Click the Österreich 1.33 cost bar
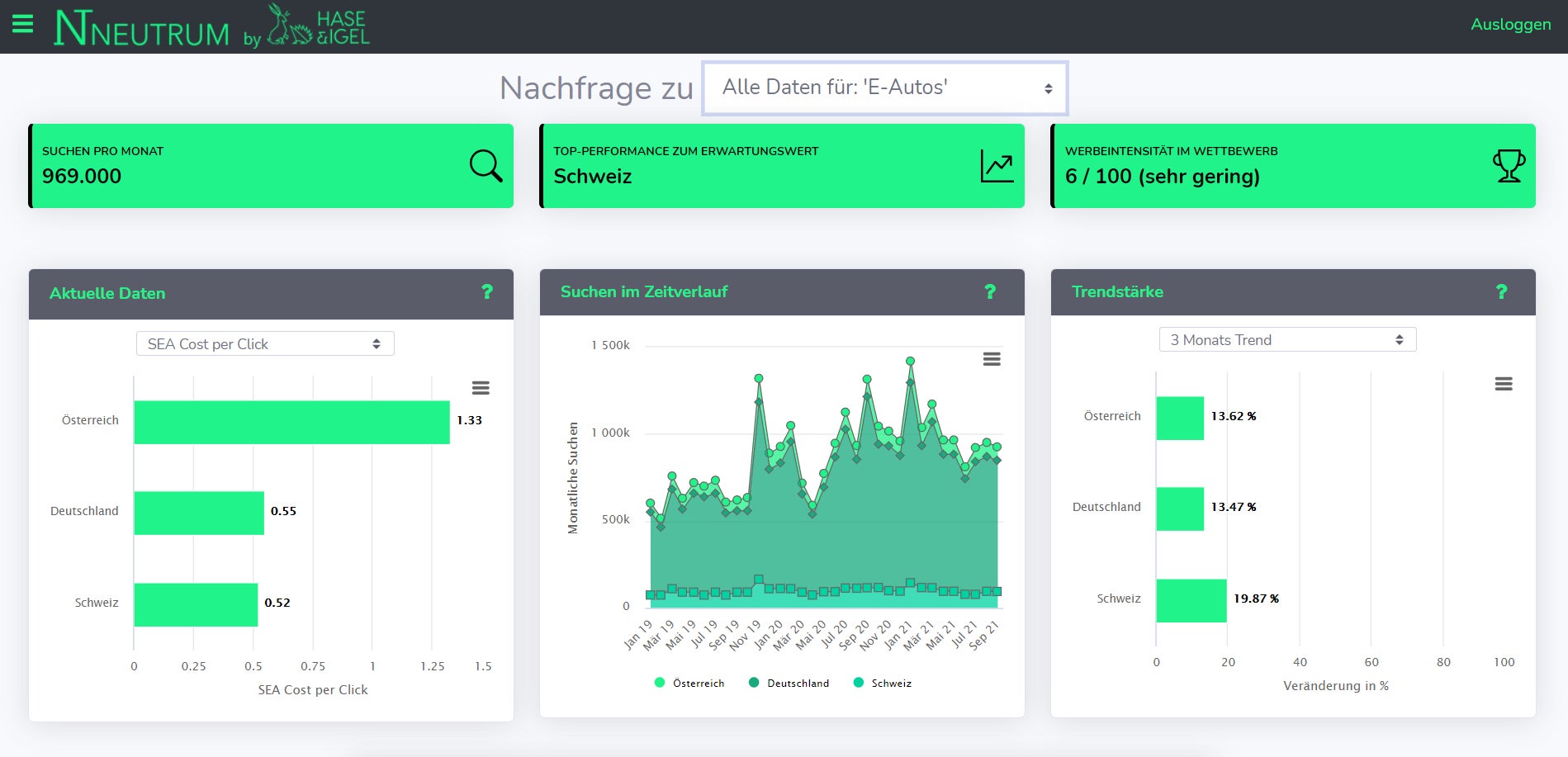Screen dimensions: 1568x757 [x=291, y=422]
